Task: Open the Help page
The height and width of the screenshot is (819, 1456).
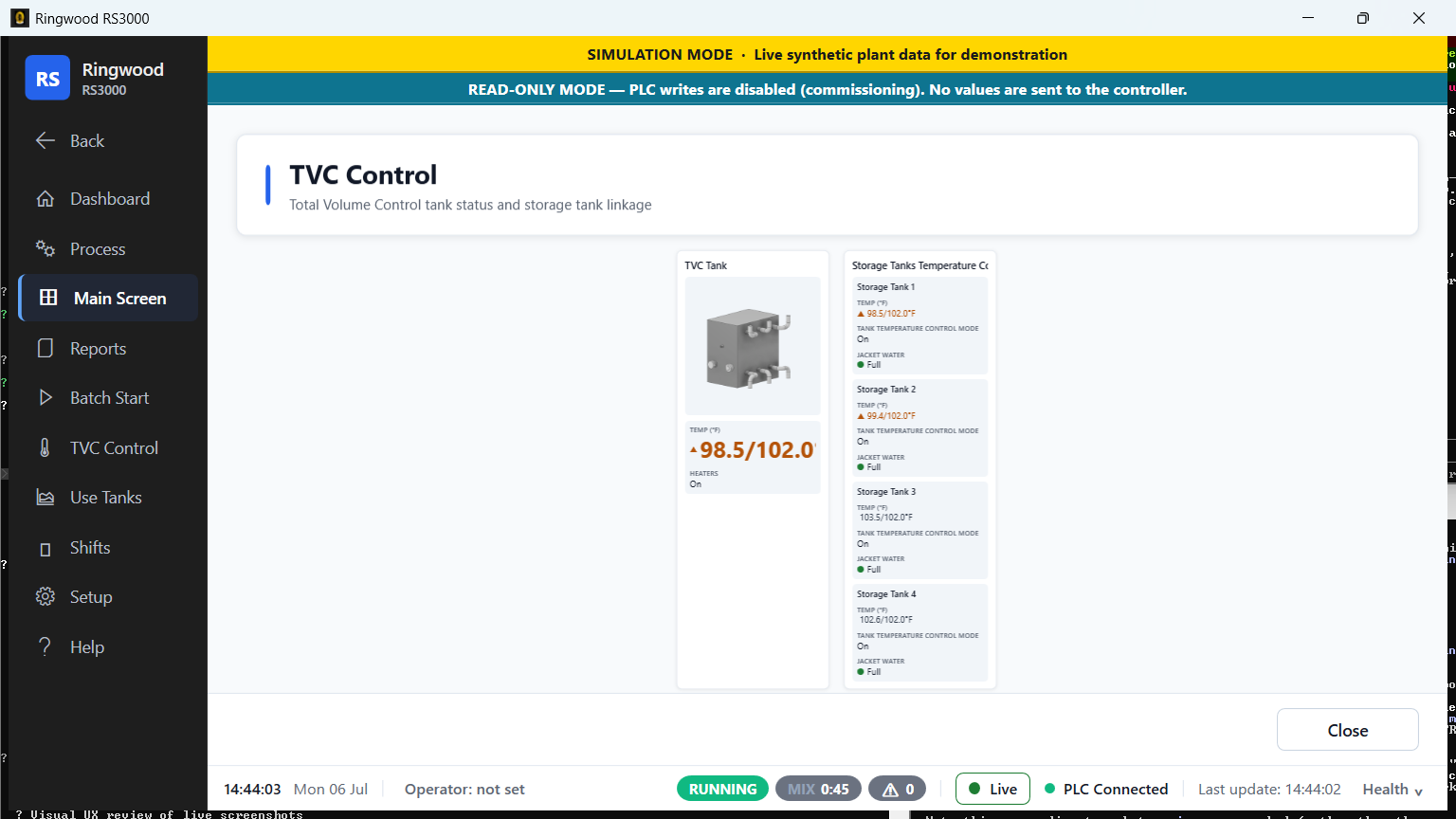Action: pyautogui.click(x=108, y=646)
